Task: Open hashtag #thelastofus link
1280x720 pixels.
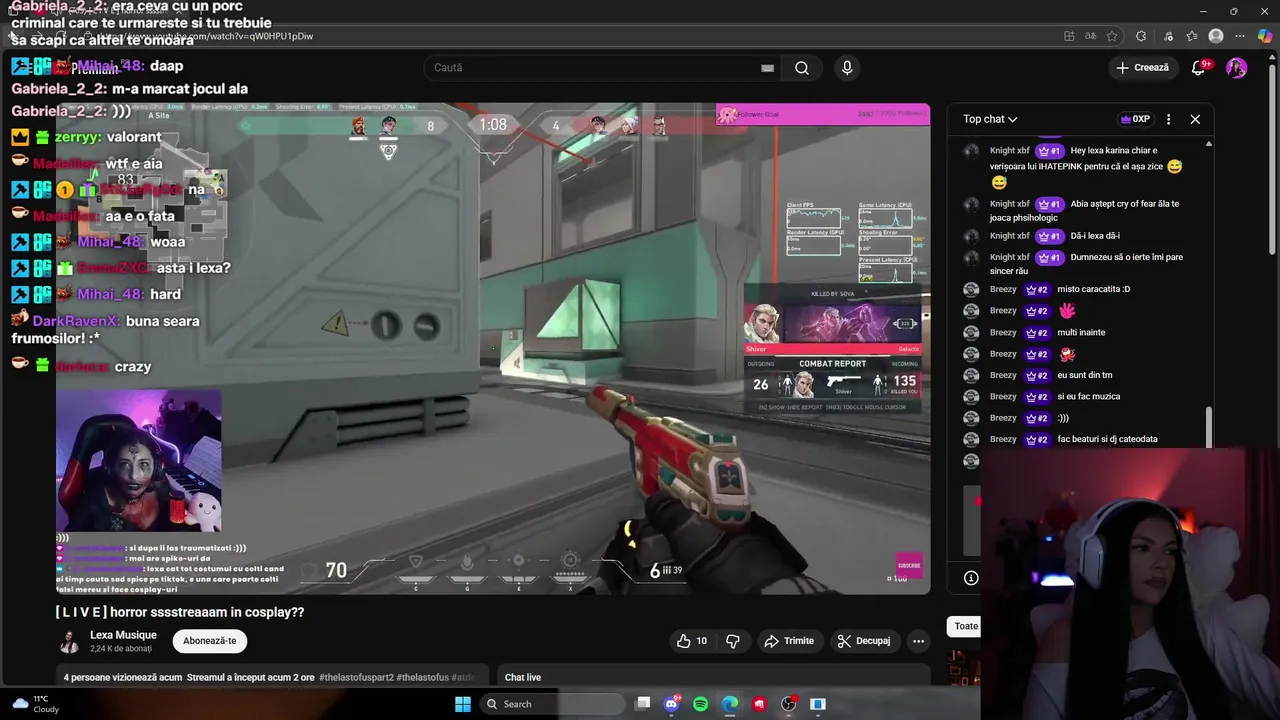Action: pos(423,678)
